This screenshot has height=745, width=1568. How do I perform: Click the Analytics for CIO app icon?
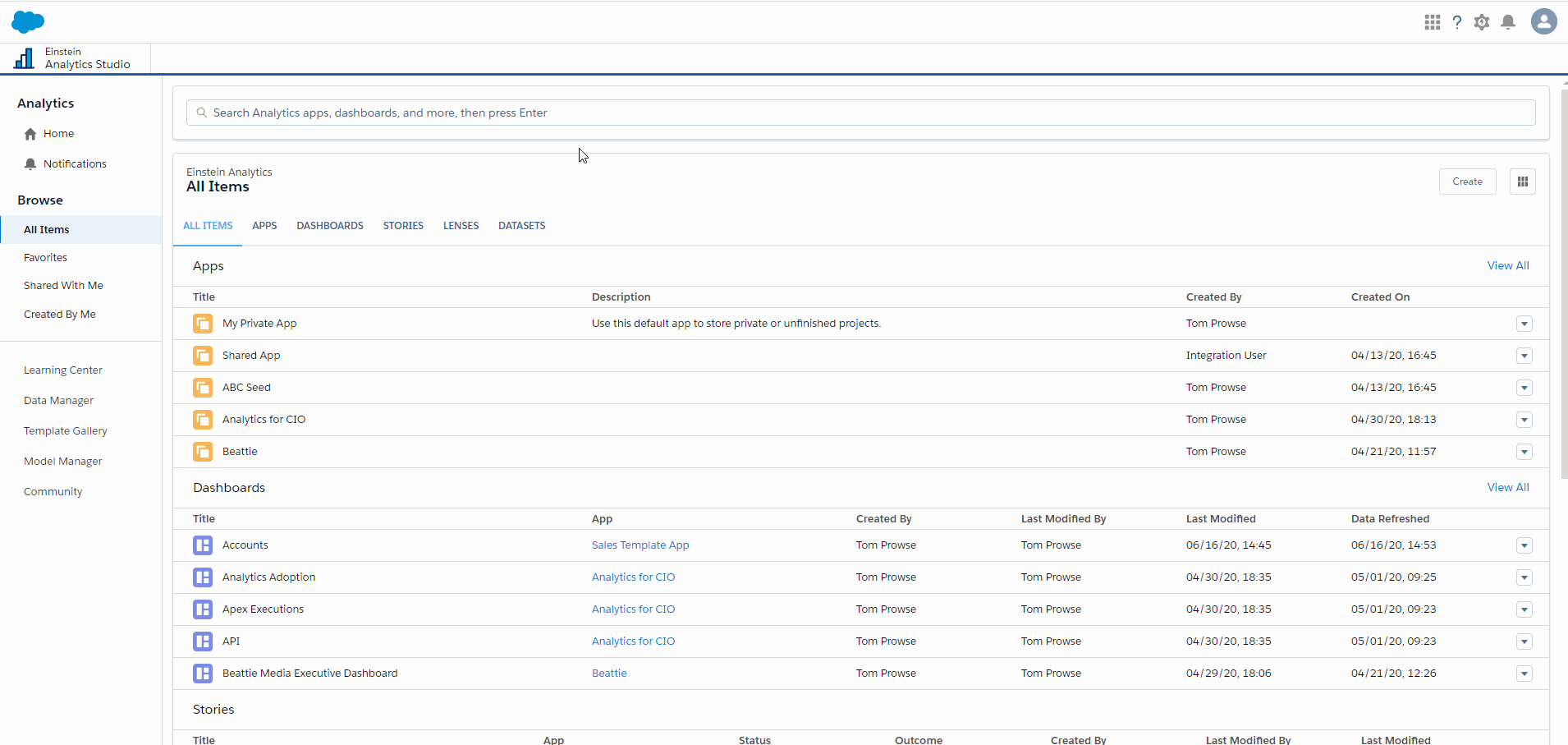[203, 420]
